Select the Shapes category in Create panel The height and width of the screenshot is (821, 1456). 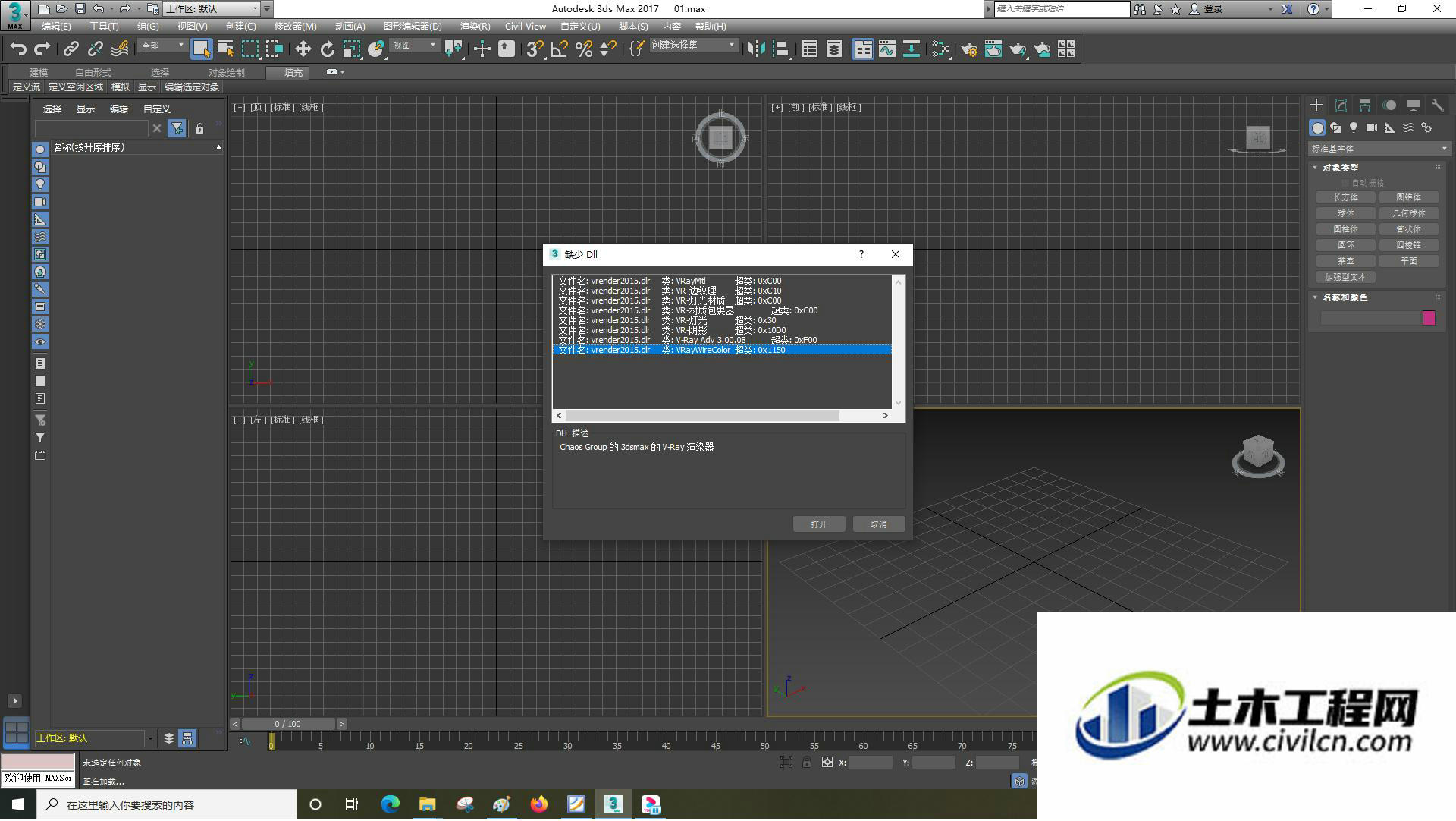(1335, 127)
